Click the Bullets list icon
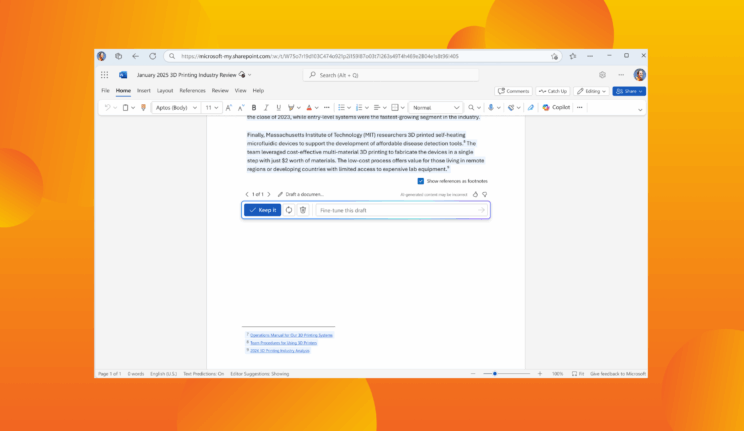The width and height of the screenshot is (744, 431). coord(341,108)
